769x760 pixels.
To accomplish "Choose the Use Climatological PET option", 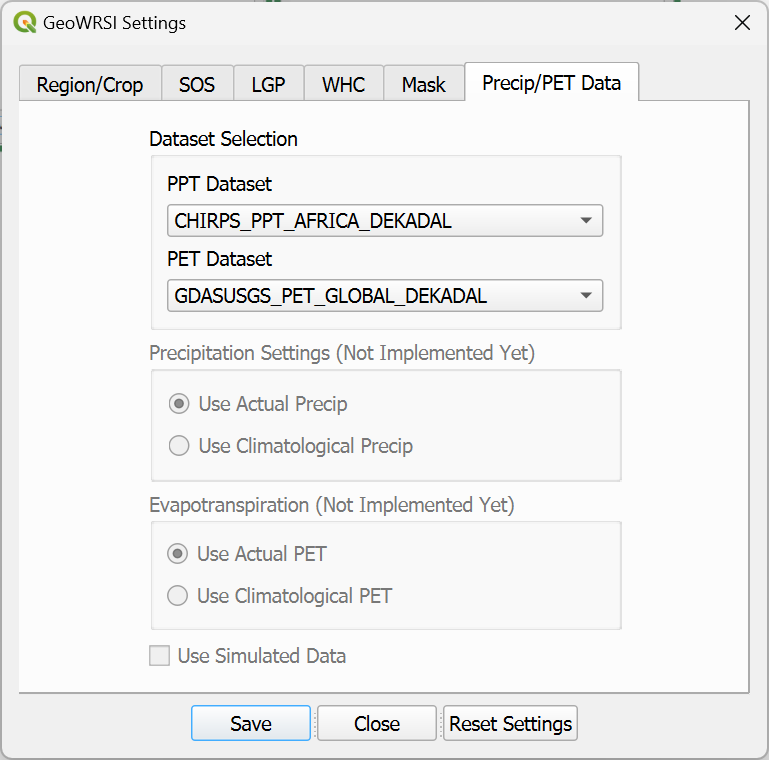I will 178,596.
